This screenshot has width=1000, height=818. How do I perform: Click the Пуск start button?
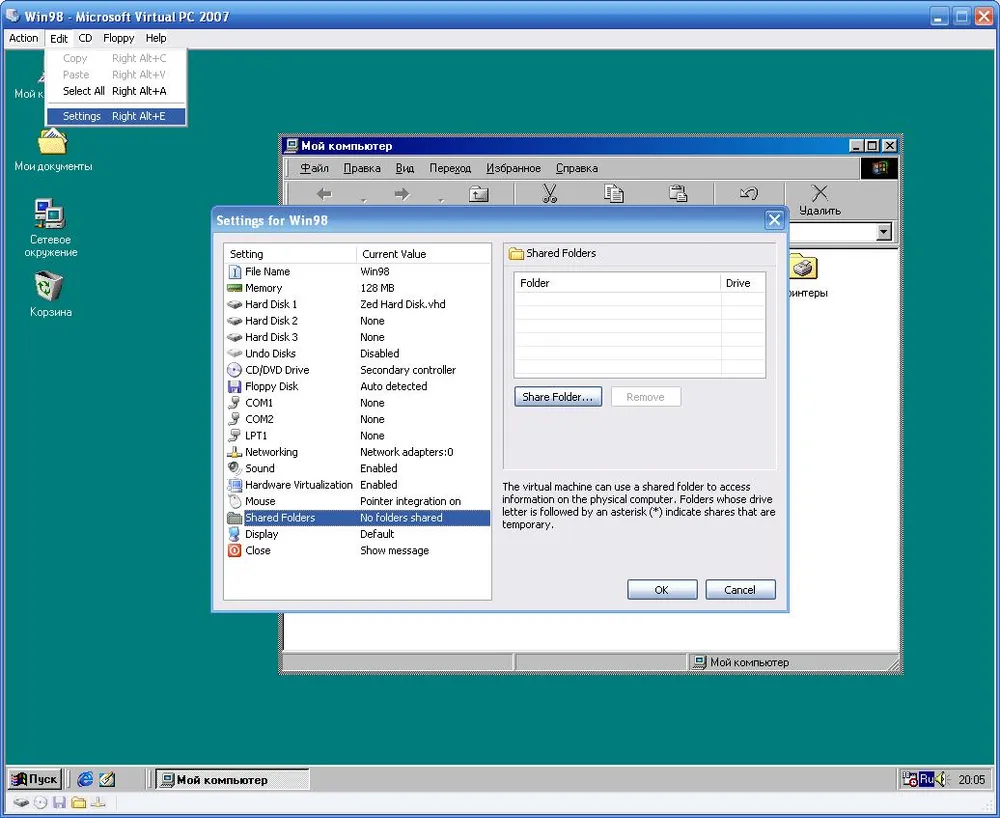35,780
